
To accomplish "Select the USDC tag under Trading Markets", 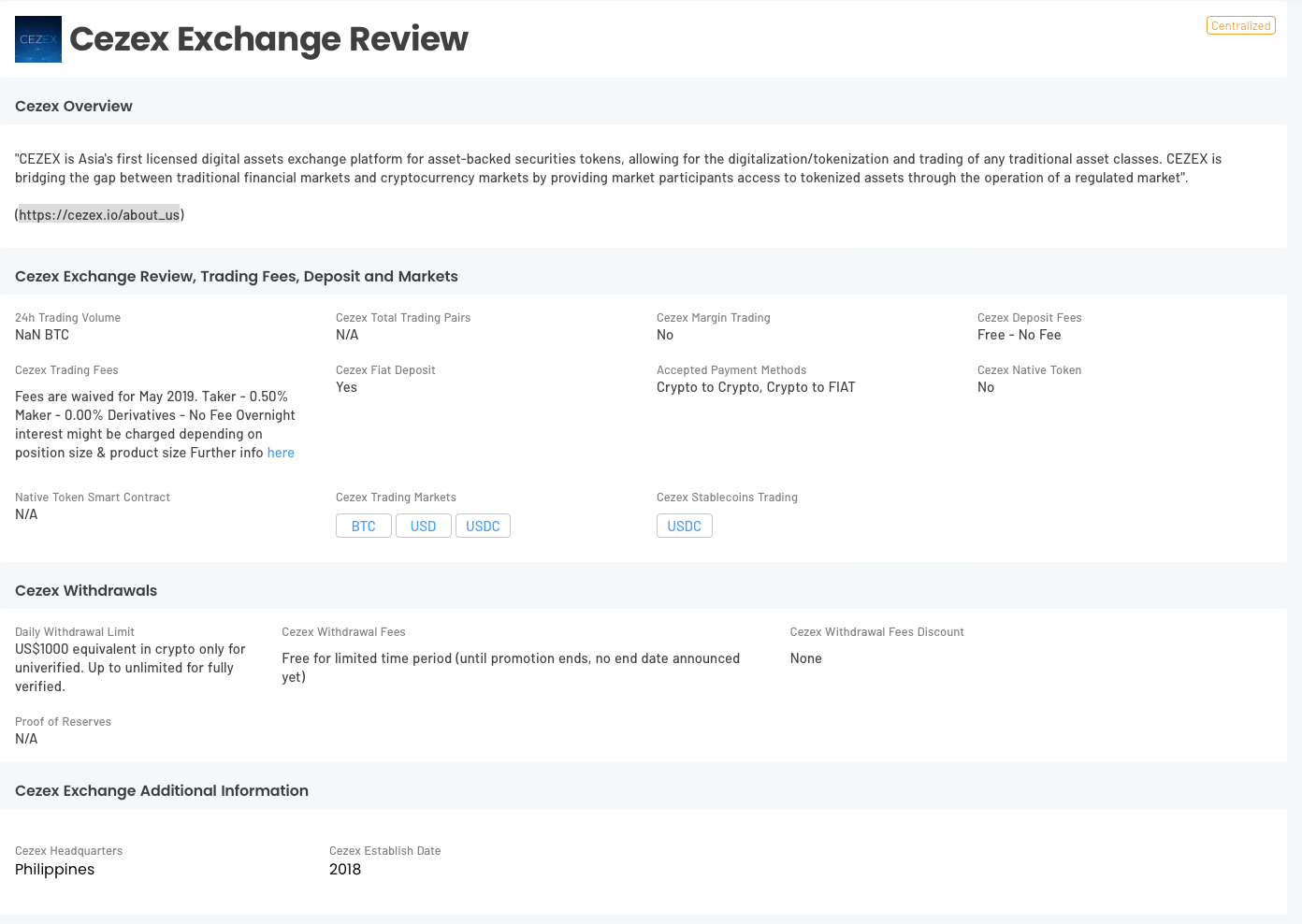I will pyautogui.click(x=483, y=527).
